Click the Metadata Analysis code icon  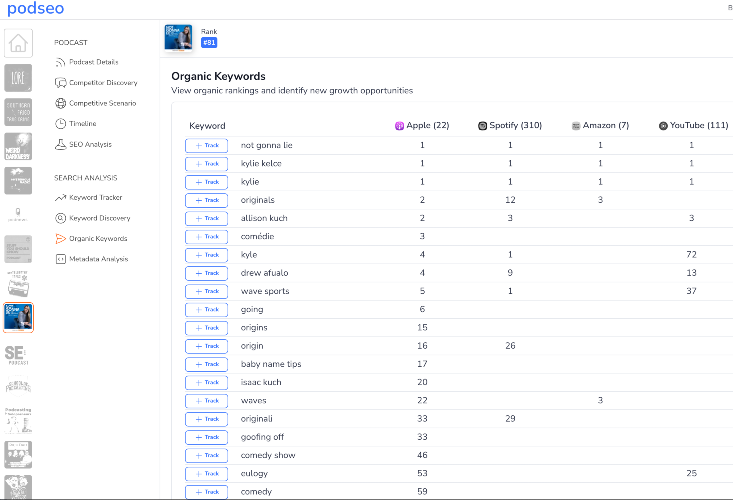tap(60, 259)
